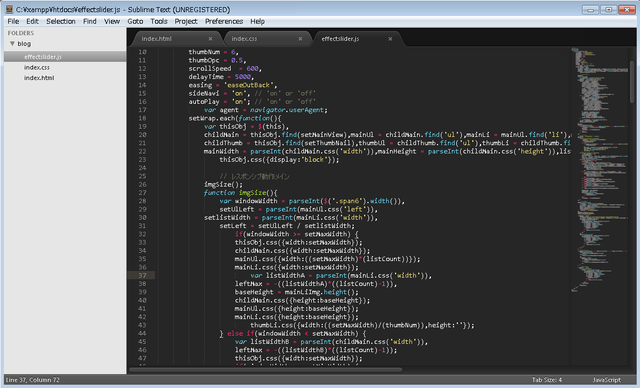Close the index.css tab
640x388 pixels.
(300, 39)
